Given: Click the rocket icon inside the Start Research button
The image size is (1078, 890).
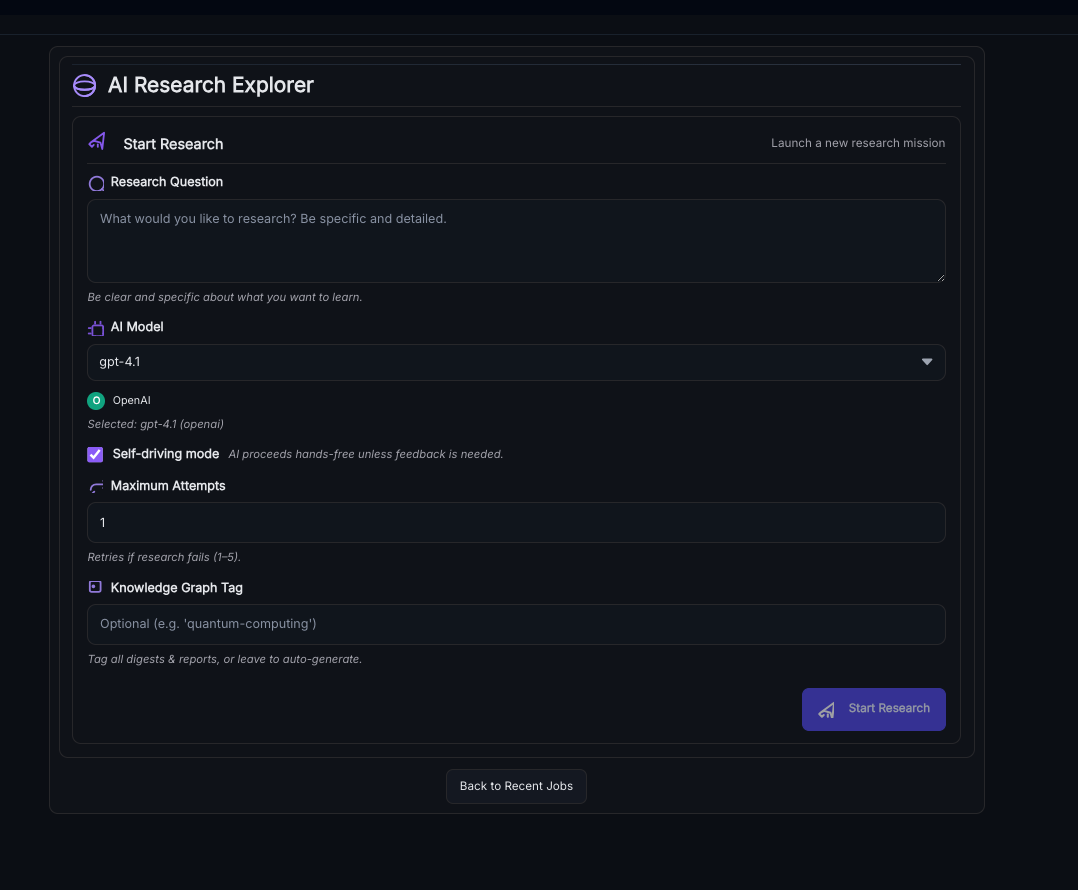Looking at the screenshot, I should click(826, 710).
